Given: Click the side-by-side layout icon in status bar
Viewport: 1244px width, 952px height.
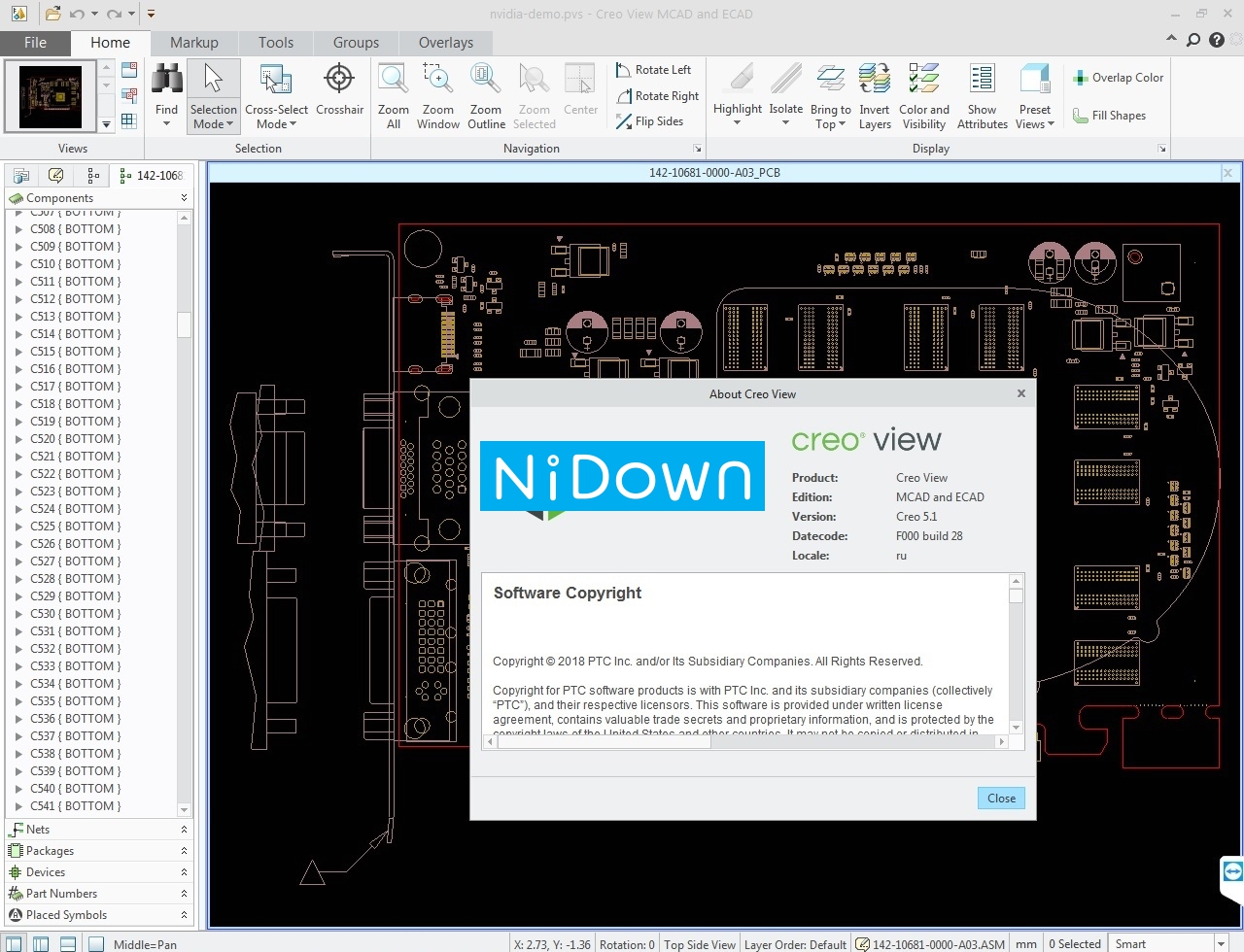Looking at the screenshot, I should click(41, 943).
